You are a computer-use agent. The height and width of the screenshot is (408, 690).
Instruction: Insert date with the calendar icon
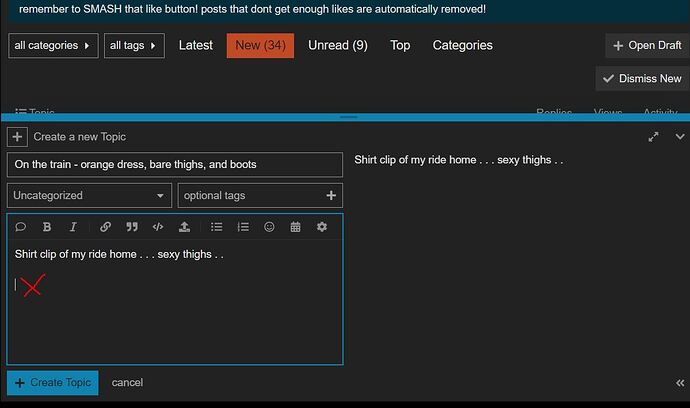pos(295,227)
